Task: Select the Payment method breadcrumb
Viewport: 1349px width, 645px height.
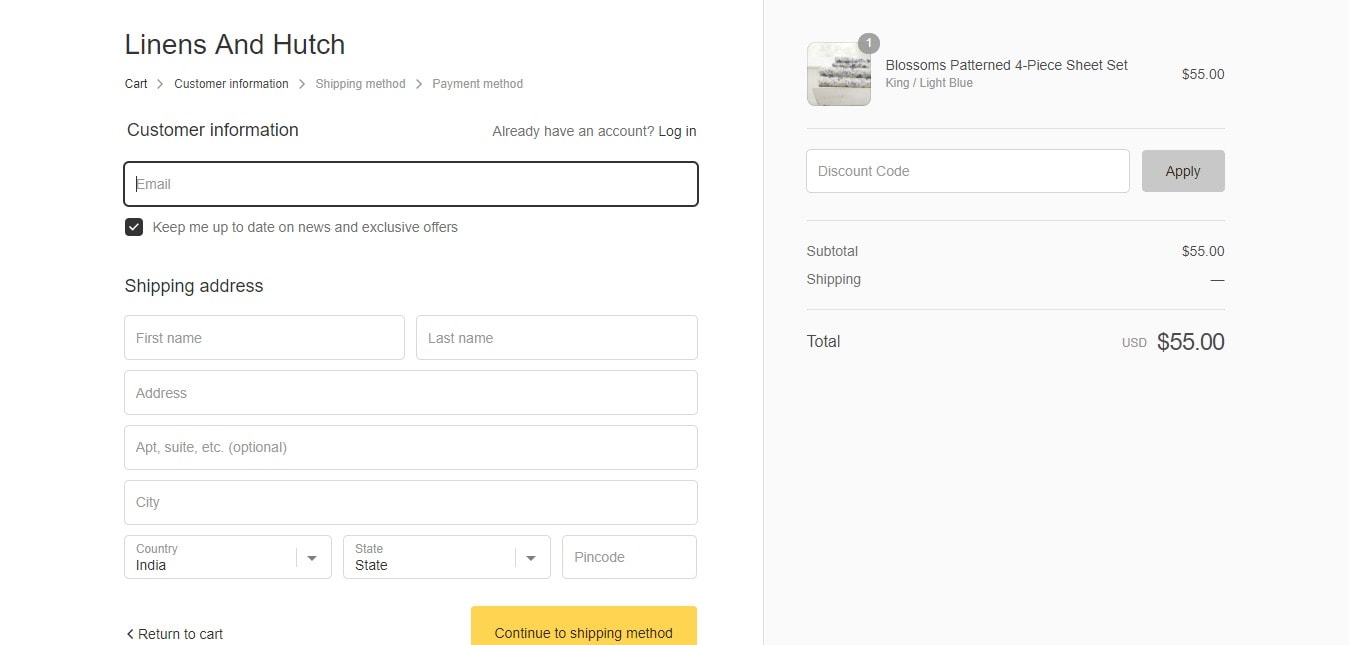Action: pyautogui.click(x=477, y=84)
